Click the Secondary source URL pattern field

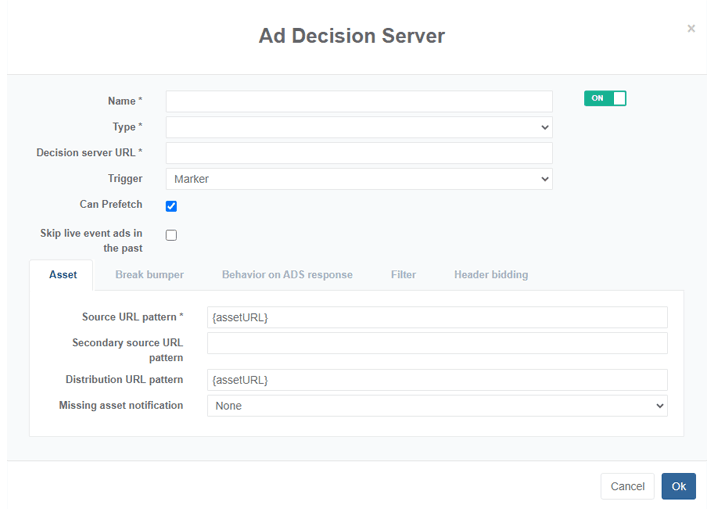tap(437, 343)
